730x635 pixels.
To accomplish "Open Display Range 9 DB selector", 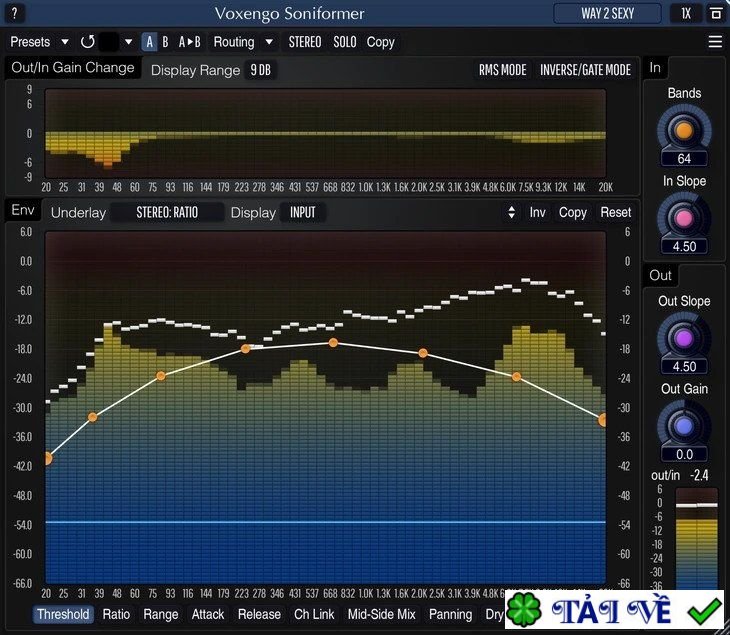I will (x=261, y=70).
